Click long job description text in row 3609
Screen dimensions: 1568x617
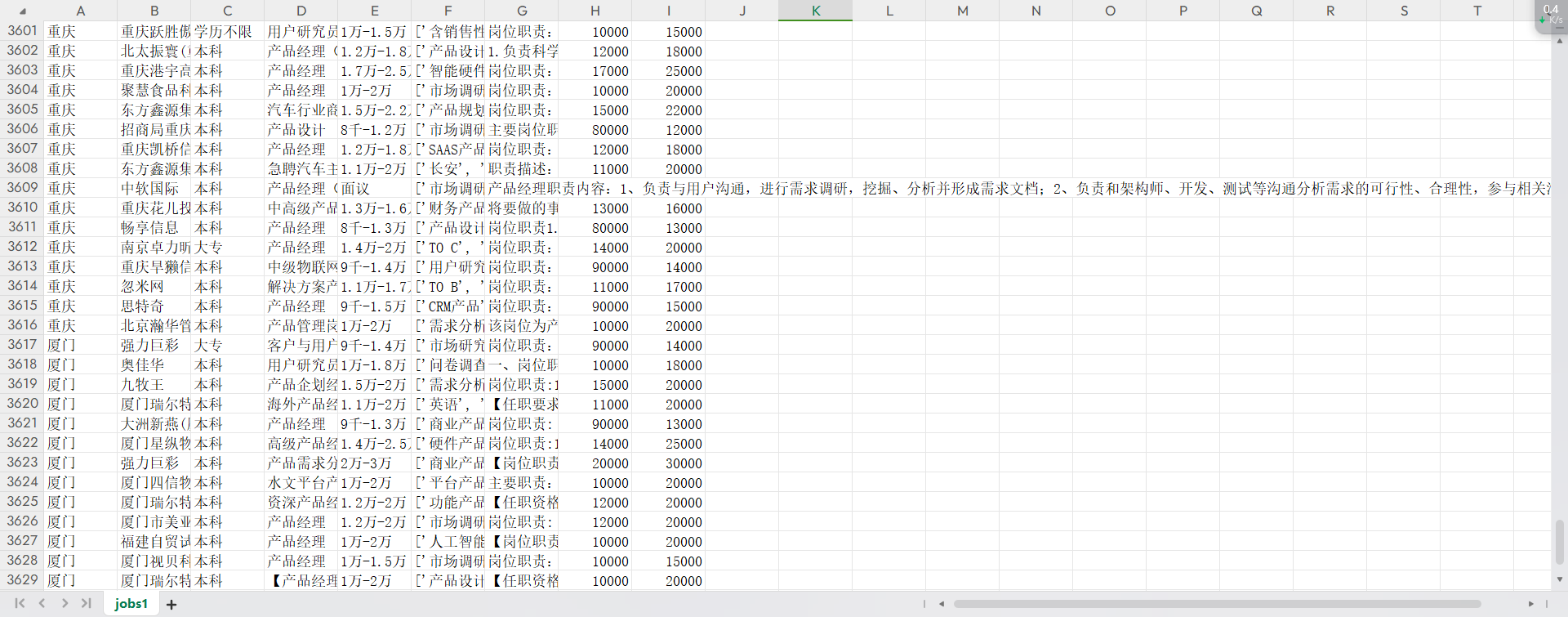click(1018, 188)
